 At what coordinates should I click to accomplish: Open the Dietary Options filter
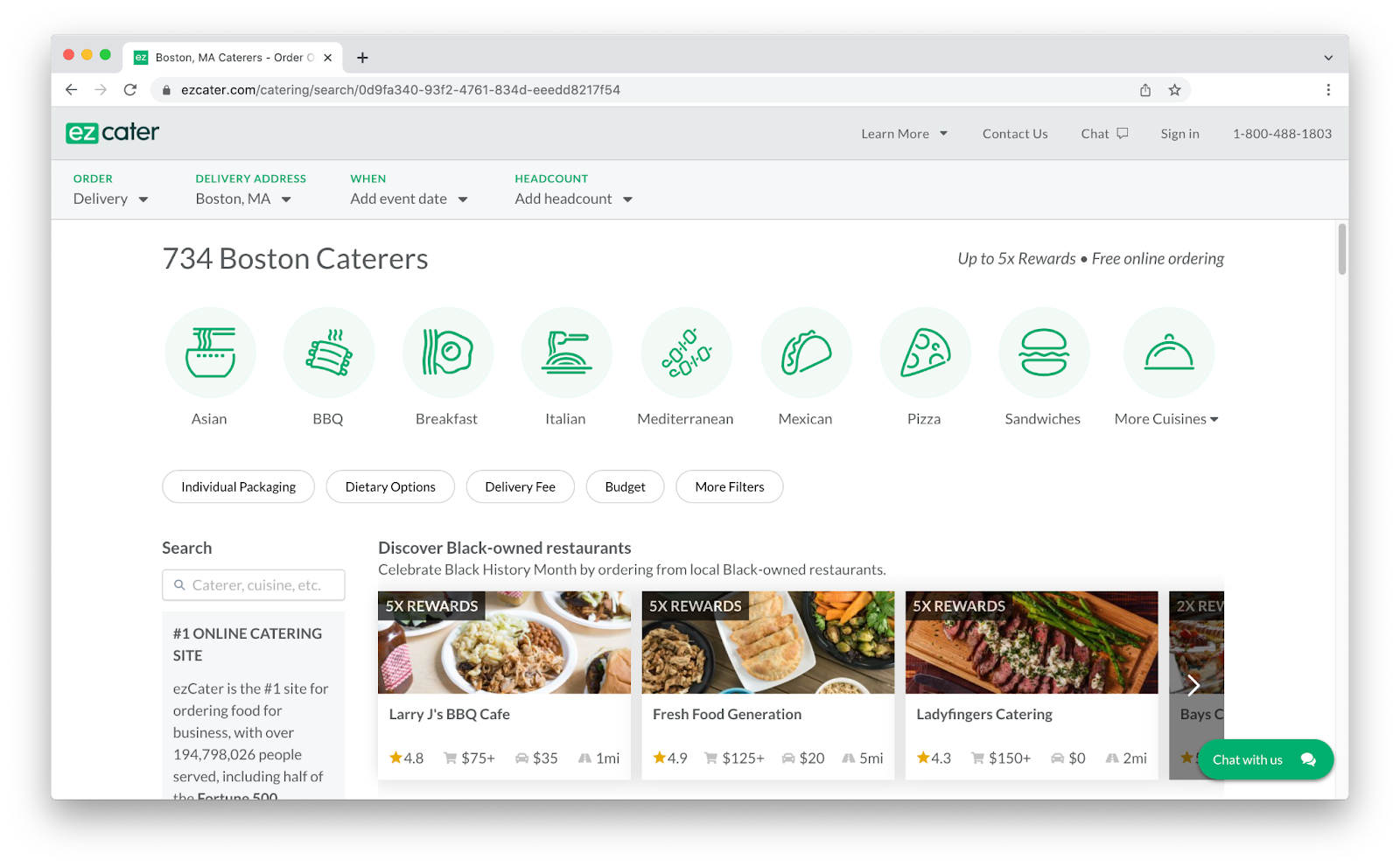coord(390,486)
